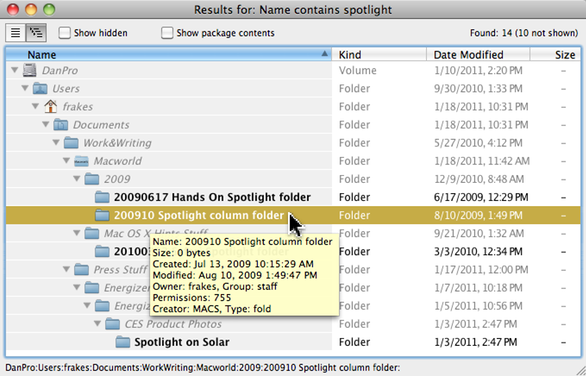The height and width of the screenshot is (376, 586).
Task: Click the Documents folder icon
Action: pyautogui.click(x=61, y=125)
